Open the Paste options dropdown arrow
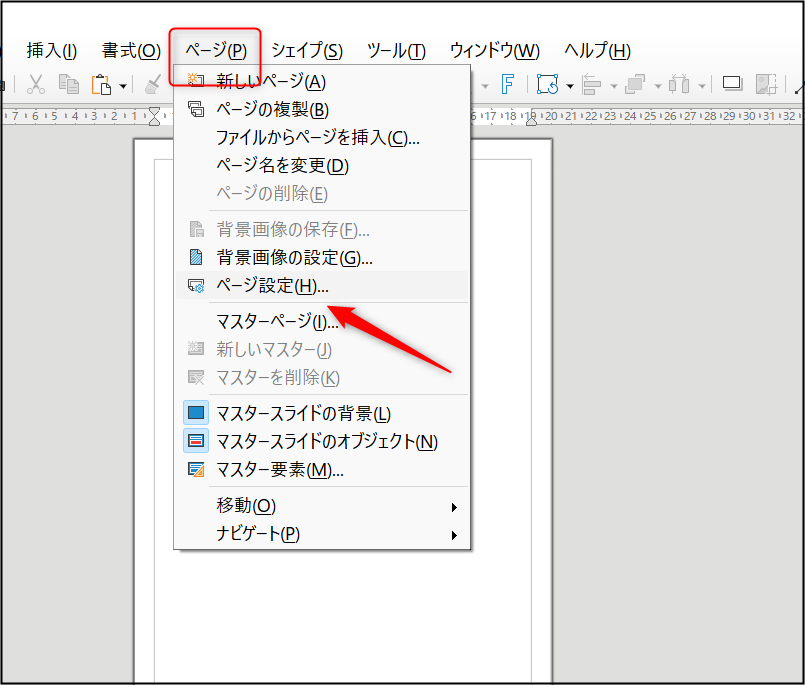Screen dimensions: 805x685 123,86
